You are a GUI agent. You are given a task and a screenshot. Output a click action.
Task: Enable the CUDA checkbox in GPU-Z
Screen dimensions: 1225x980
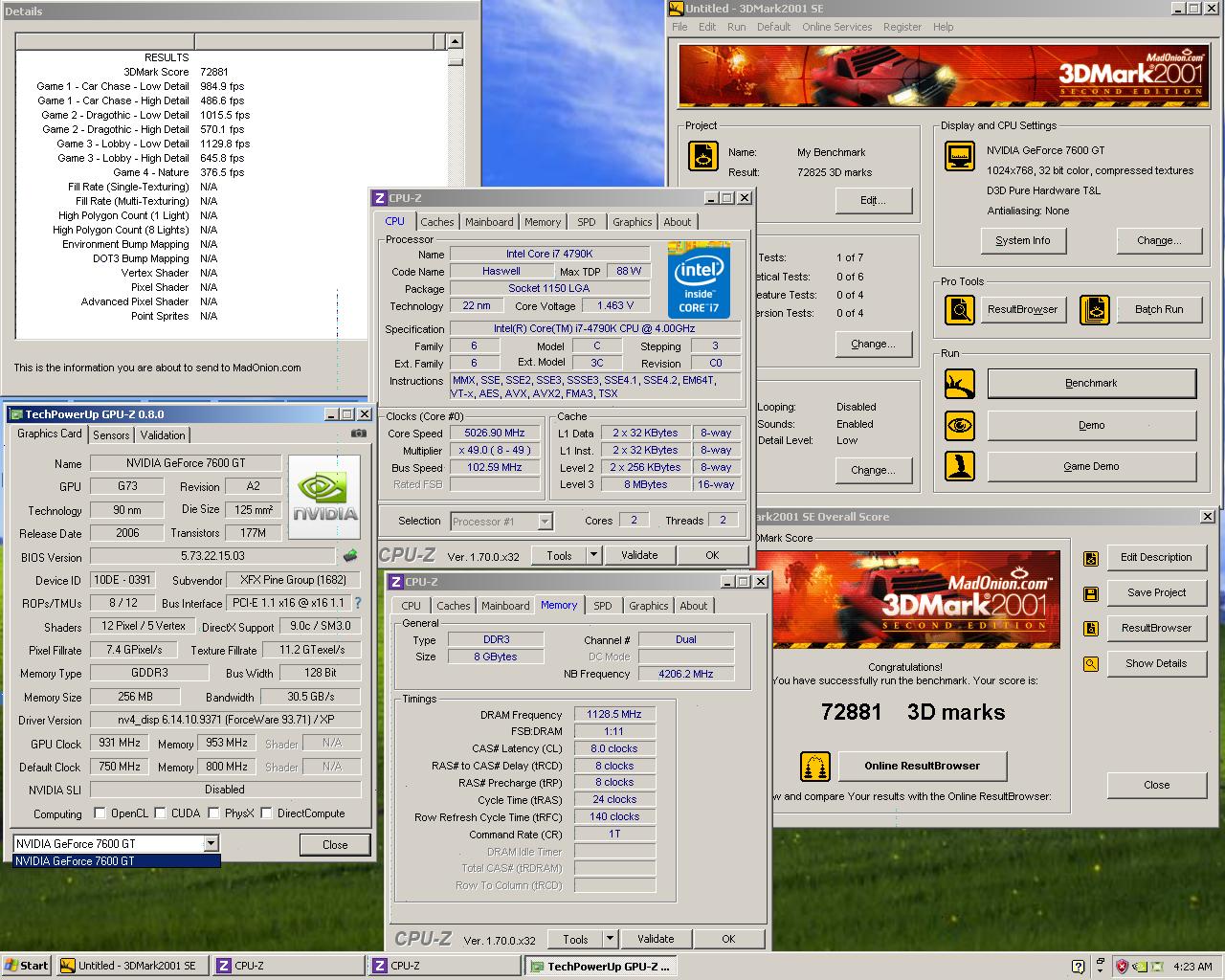coord(160,813)
